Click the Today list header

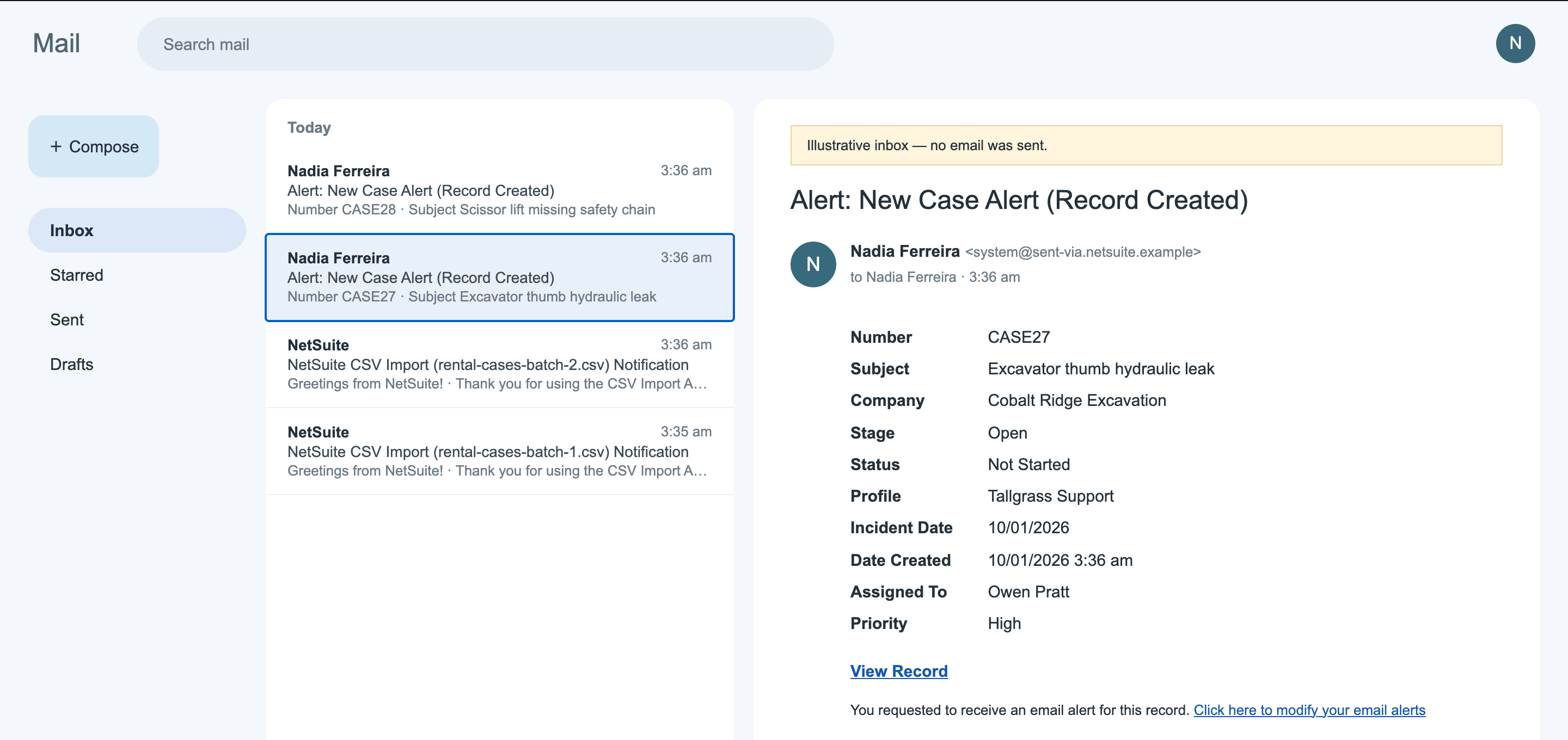point(309,127)
